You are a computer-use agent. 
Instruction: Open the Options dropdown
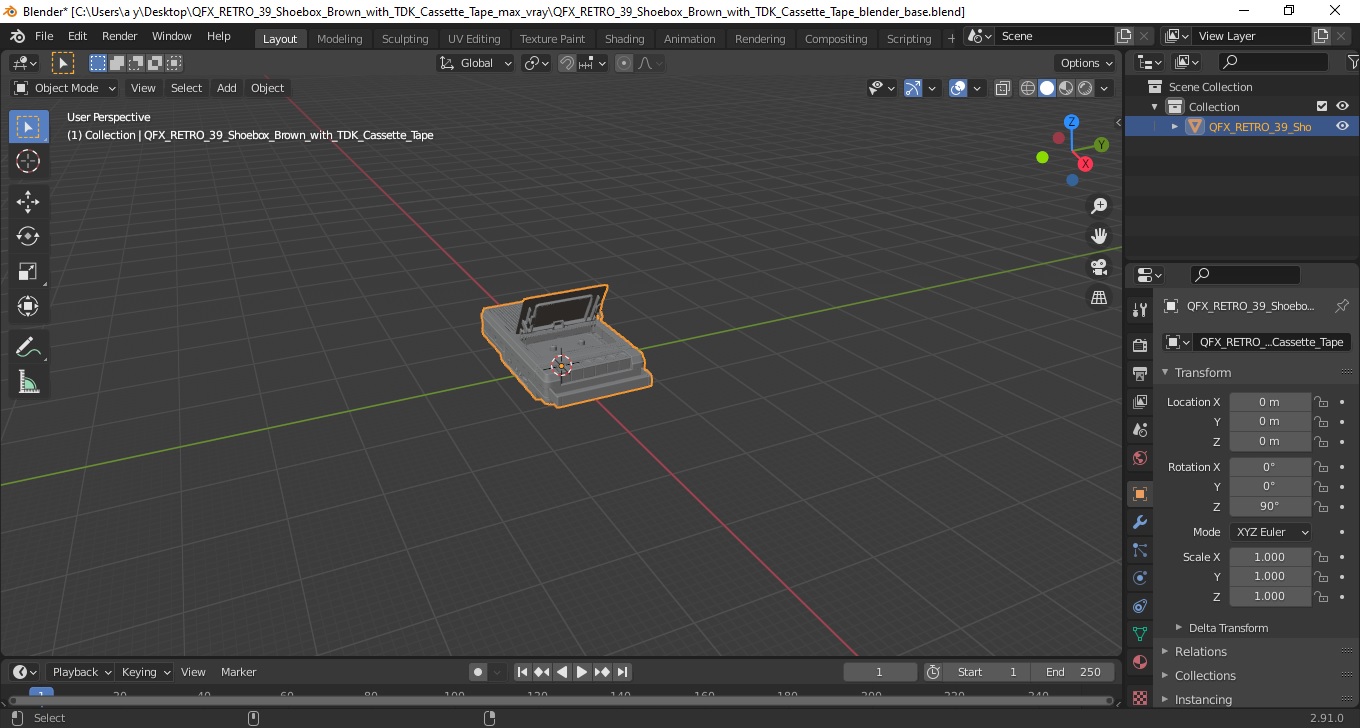pyautogui.click(x=1087, y=63)
